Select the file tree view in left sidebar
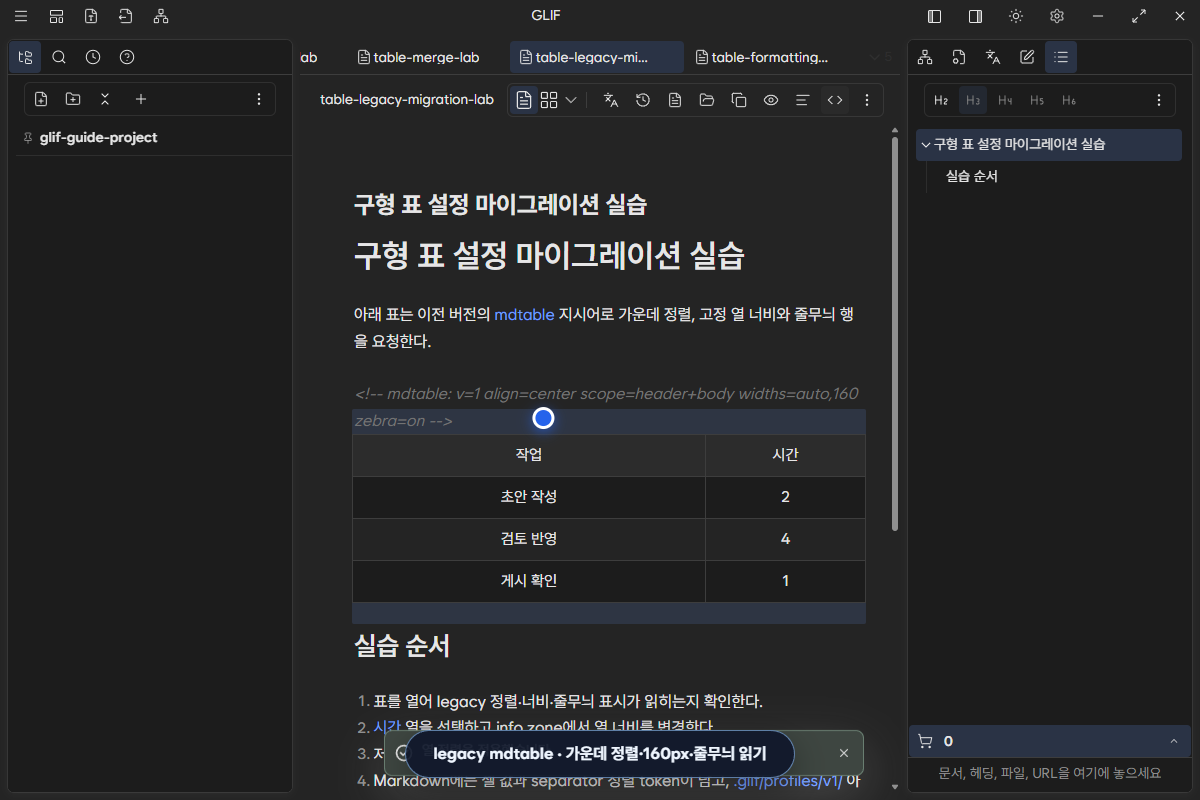Screen dimensions: 1200x800 point(25,57)
